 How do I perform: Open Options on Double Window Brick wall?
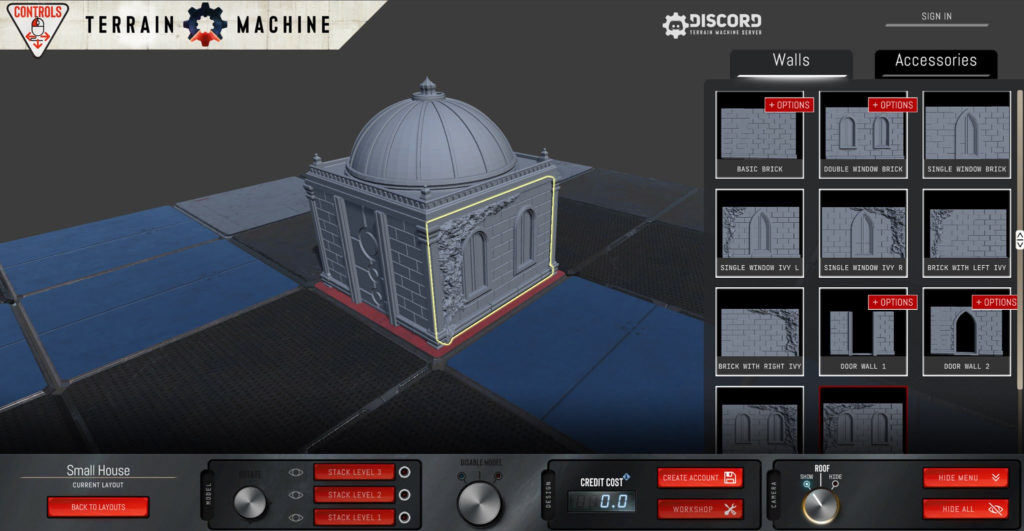coord(892,105)
